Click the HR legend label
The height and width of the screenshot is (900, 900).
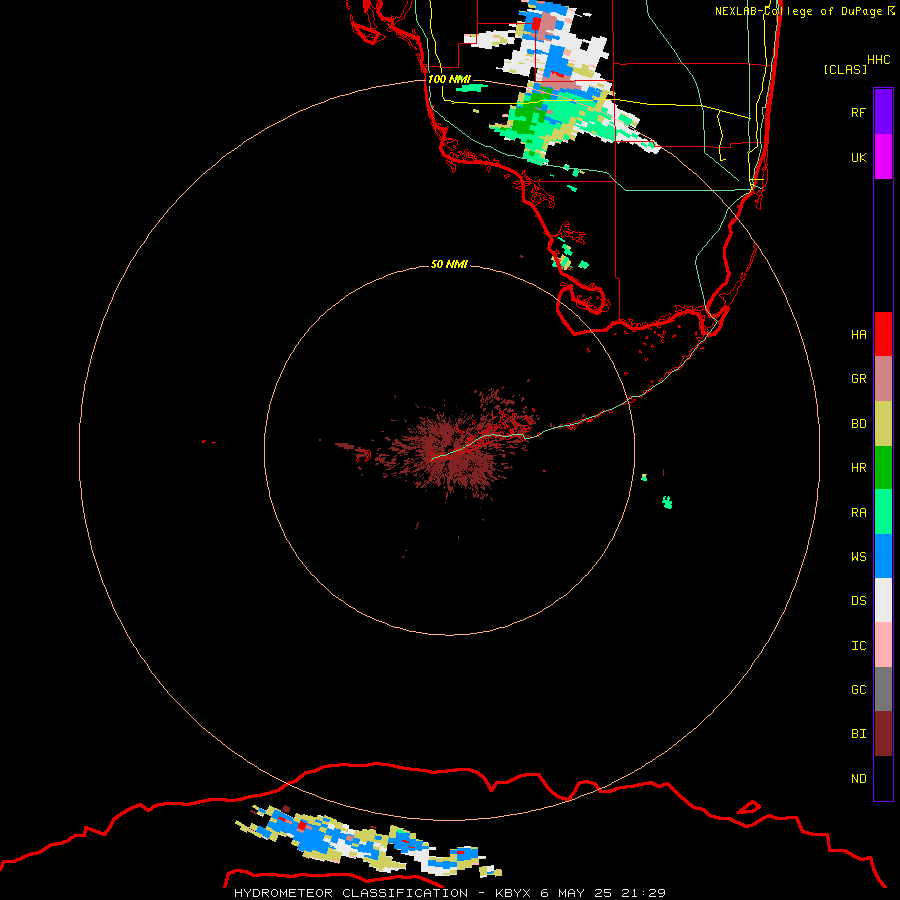(858, 468)
